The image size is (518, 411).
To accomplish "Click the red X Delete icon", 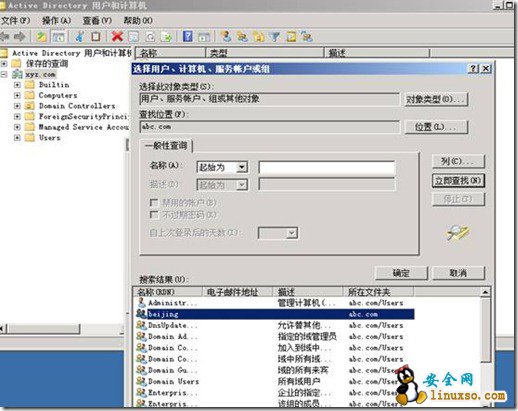I will coord(117,36).
